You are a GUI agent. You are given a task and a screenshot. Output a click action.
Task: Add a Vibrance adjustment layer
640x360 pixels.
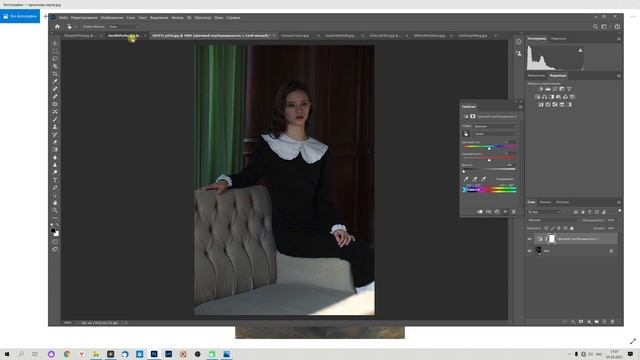569,89
